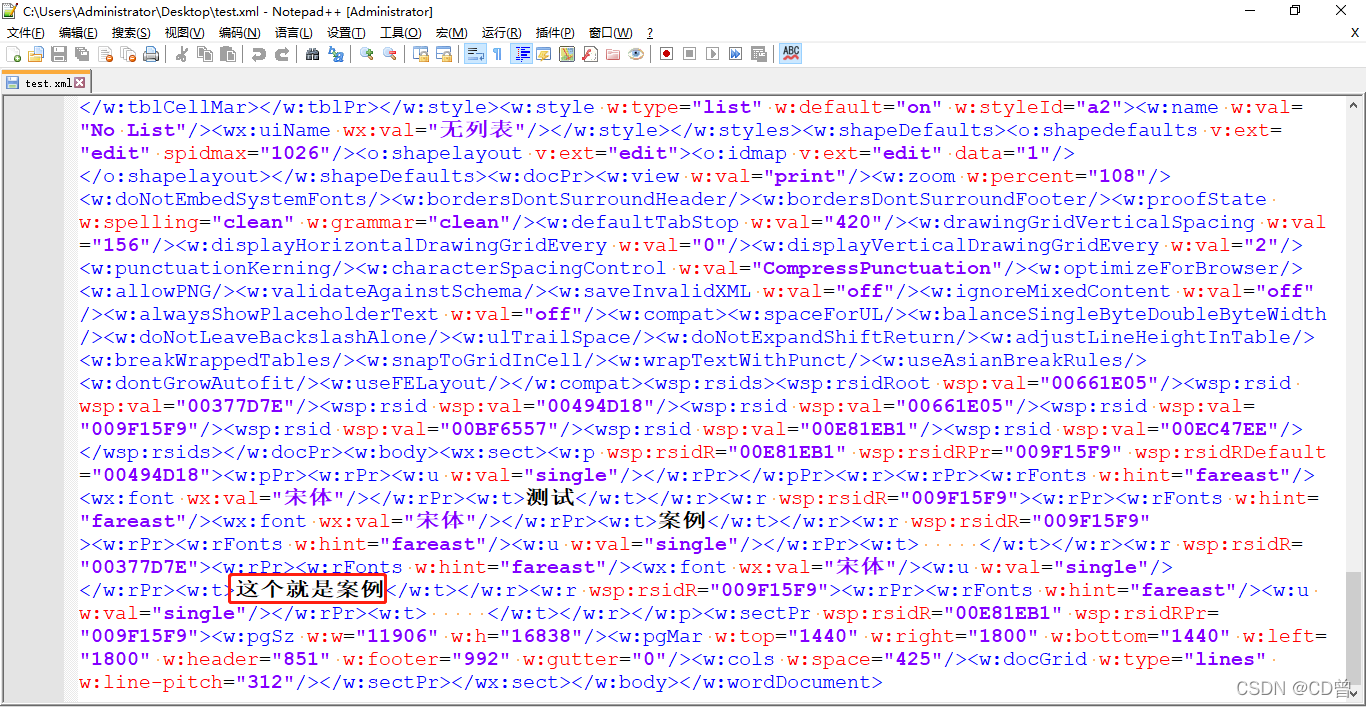Toggle Show All Characters pilcrow icon
This screenshot has height=707, width=1366.
[x=497, y=54]
